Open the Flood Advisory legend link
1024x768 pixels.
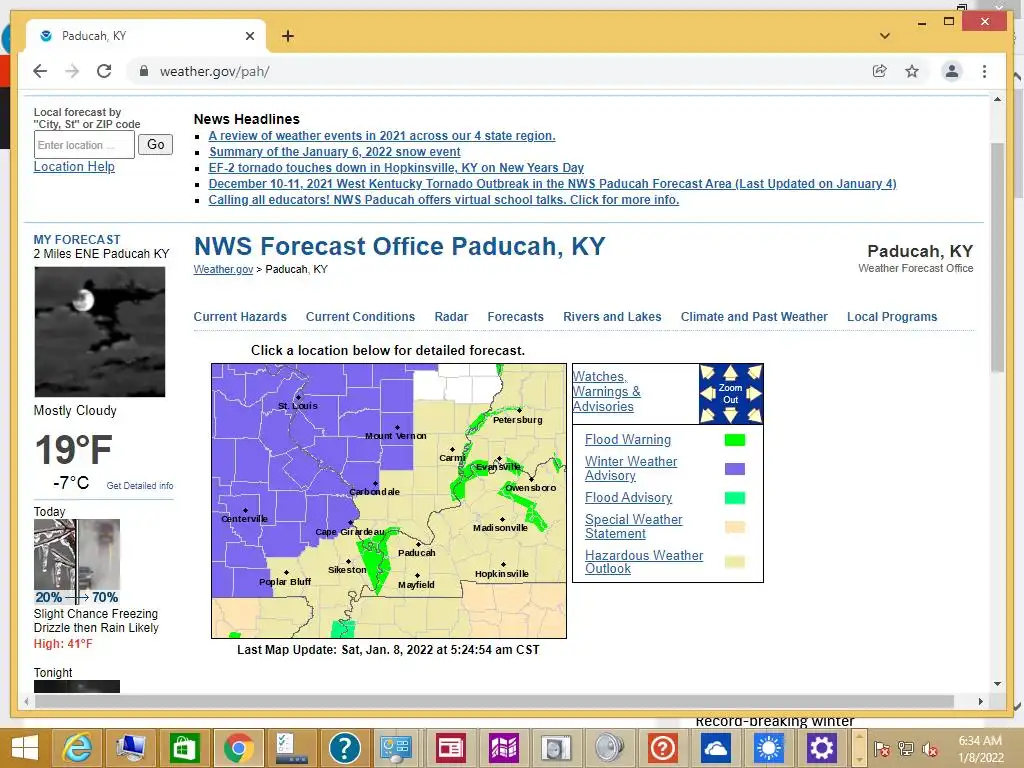click(x=628, y=498)
